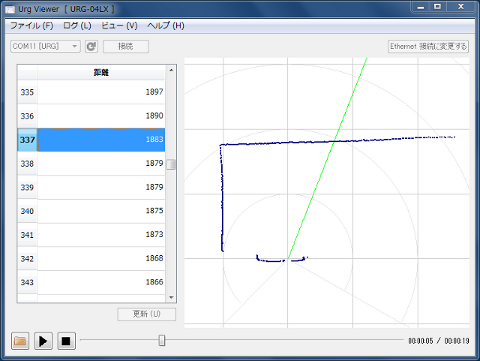
Task: Click the 接続 connect button
Action: pos(126,46)
